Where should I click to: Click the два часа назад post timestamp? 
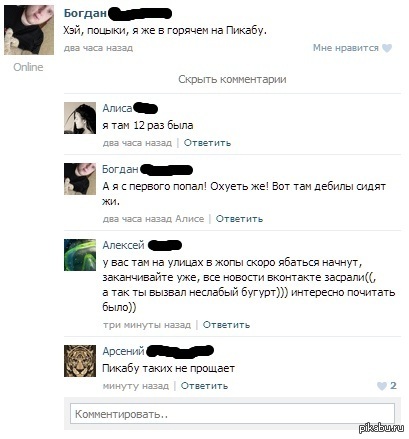pyautogui.click(x=98, y=48)
